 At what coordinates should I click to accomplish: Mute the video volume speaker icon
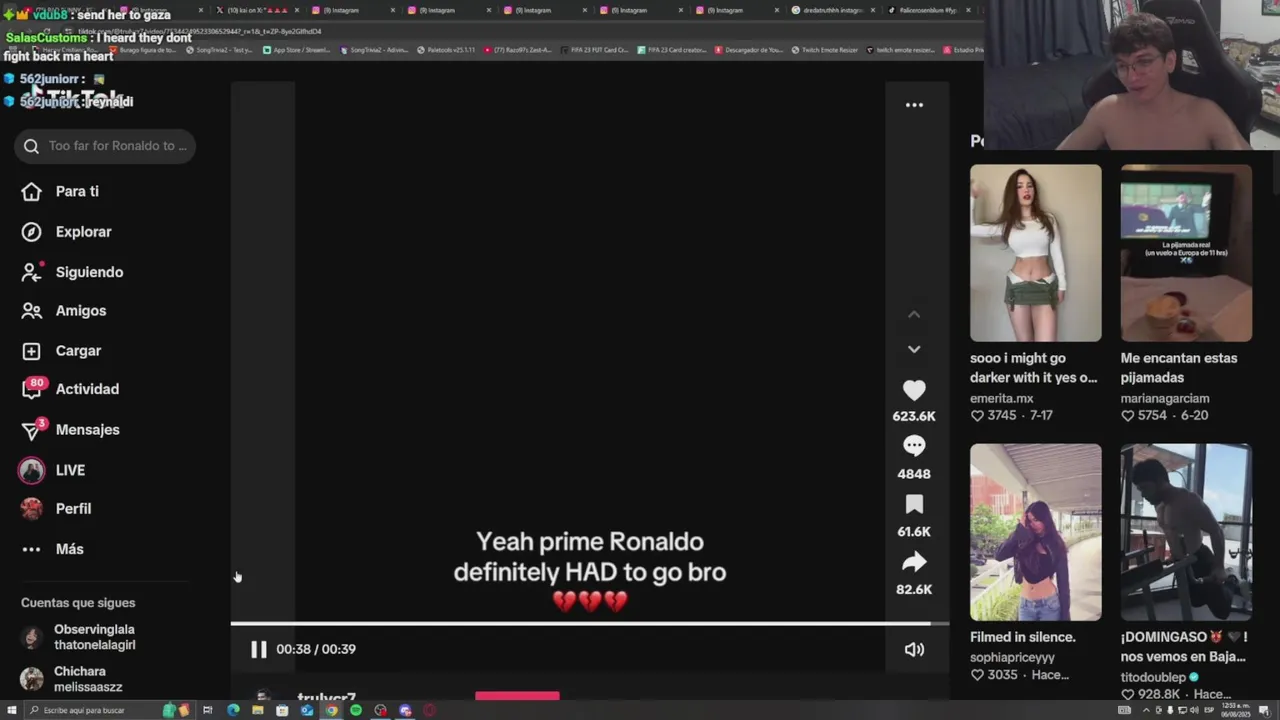coord(914,650)
